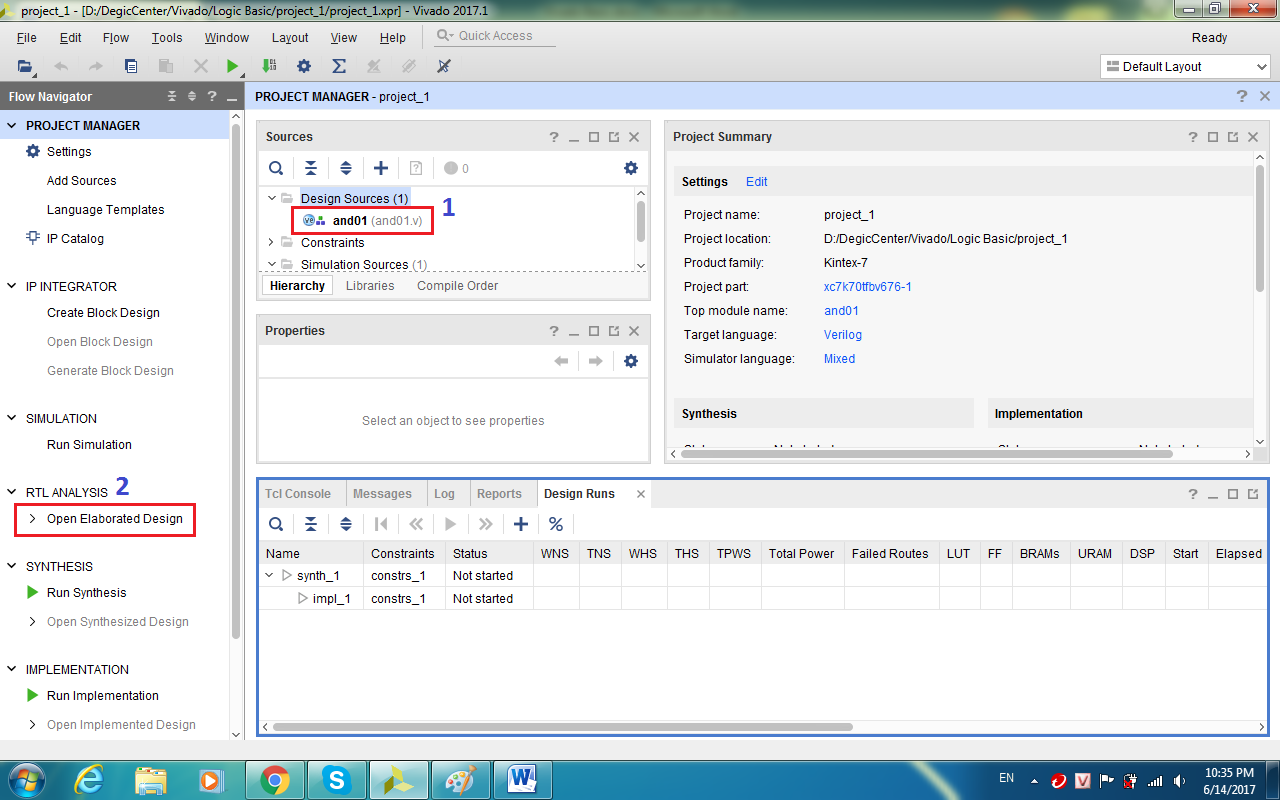Open Default Layout dropdown
This screenshot has width=1280, height=800.
tap(1185, 67)
